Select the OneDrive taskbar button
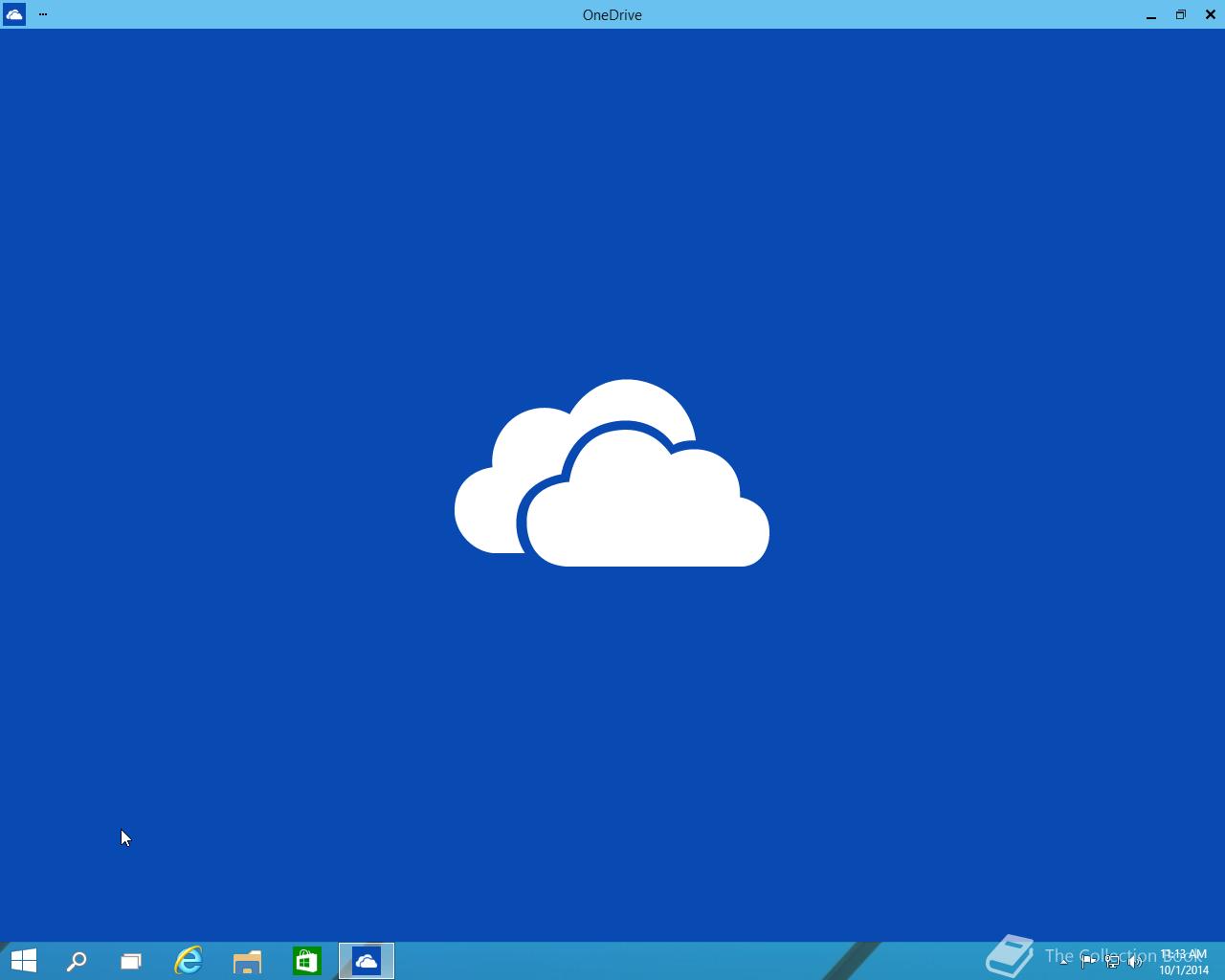 [x=367, y=961]
